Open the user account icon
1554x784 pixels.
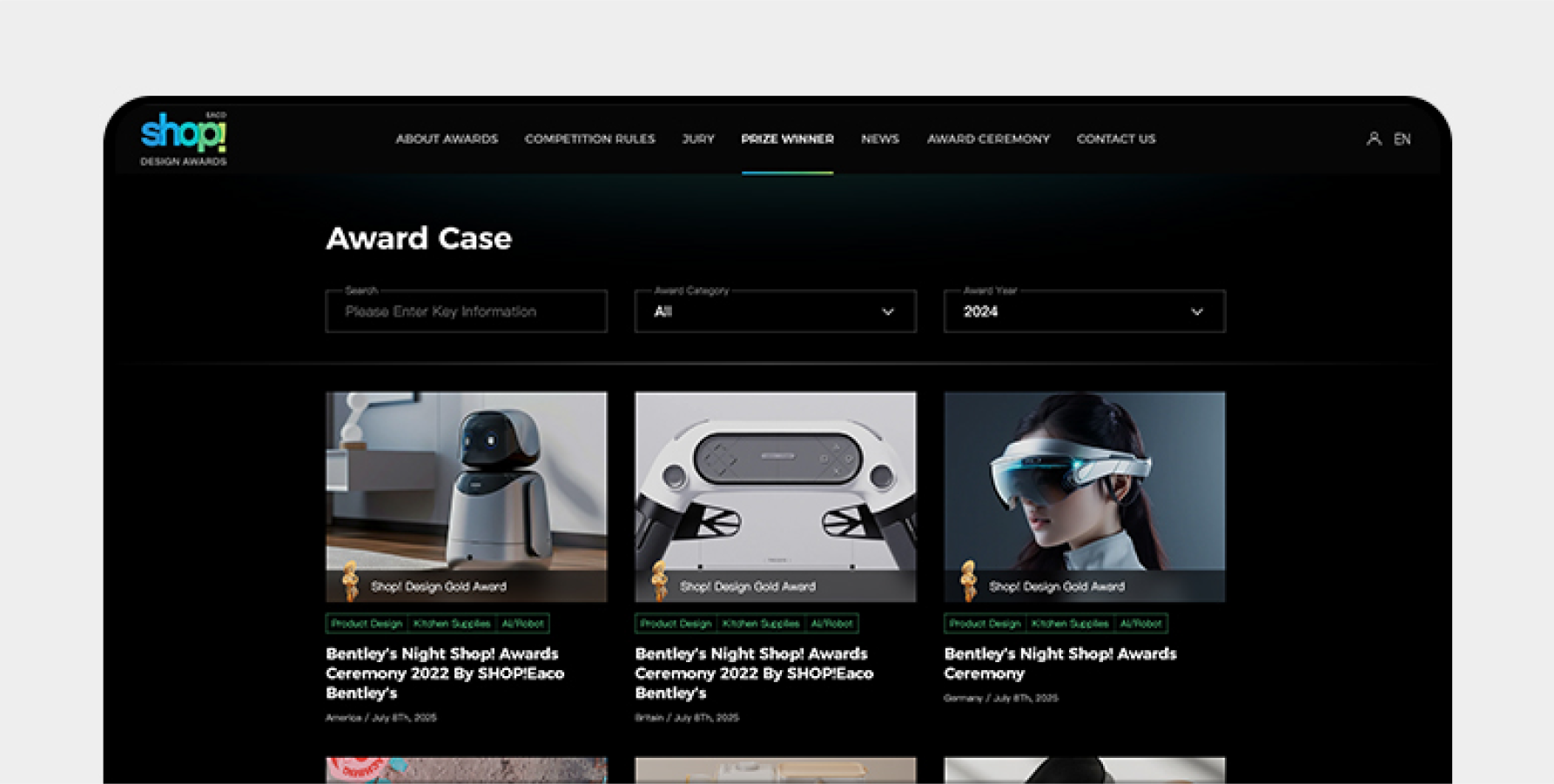pyautogui.click(x=1373, y=138)
